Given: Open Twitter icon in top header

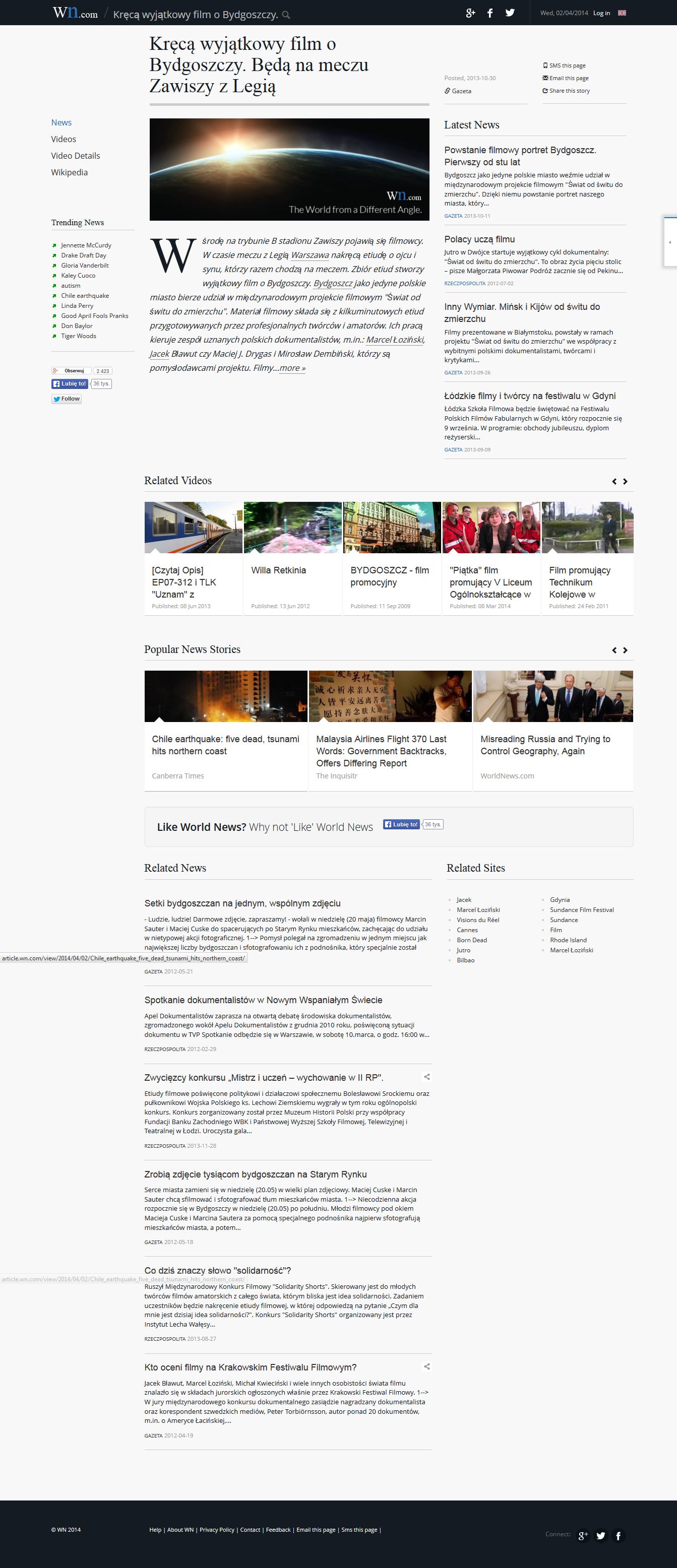Looking at the screenshot, I should (x=510, y=13).
